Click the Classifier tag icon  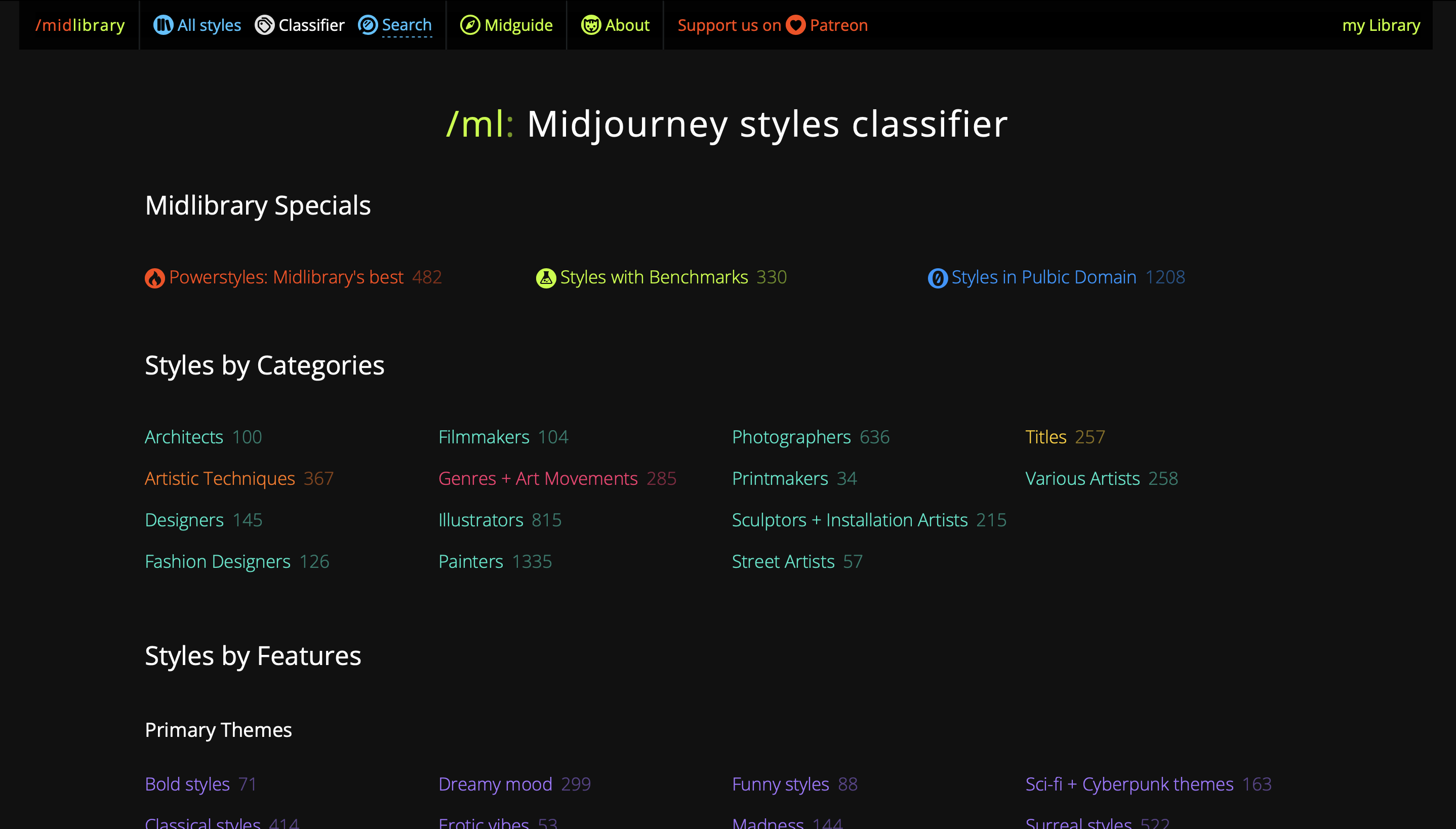264,25
